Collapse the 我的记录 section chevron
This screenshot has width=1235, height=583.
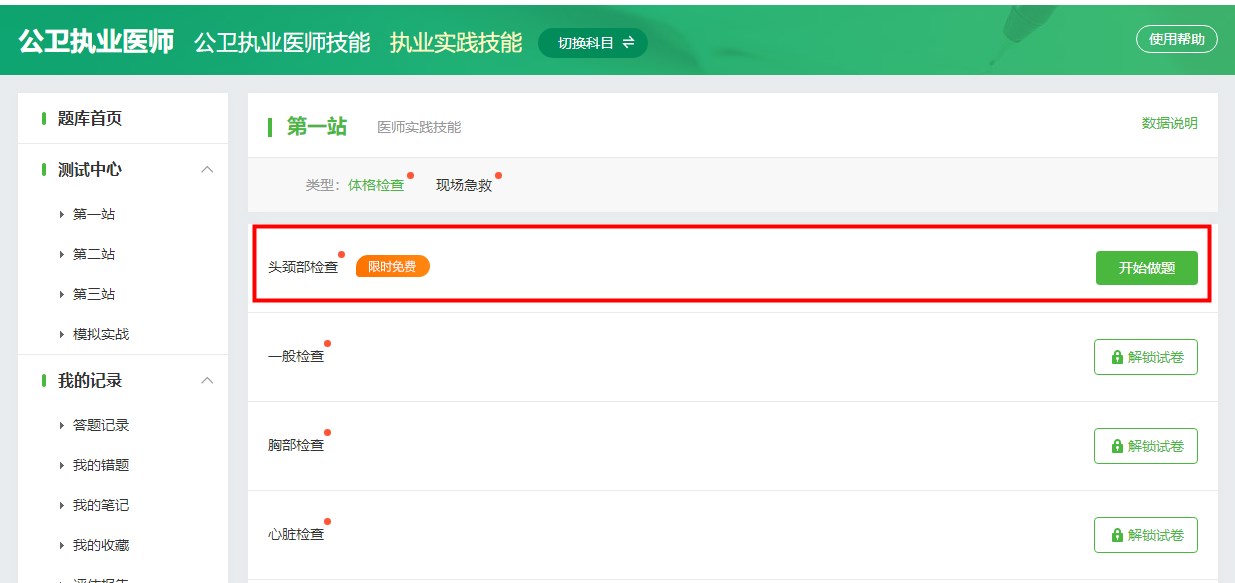coord(207,380)
